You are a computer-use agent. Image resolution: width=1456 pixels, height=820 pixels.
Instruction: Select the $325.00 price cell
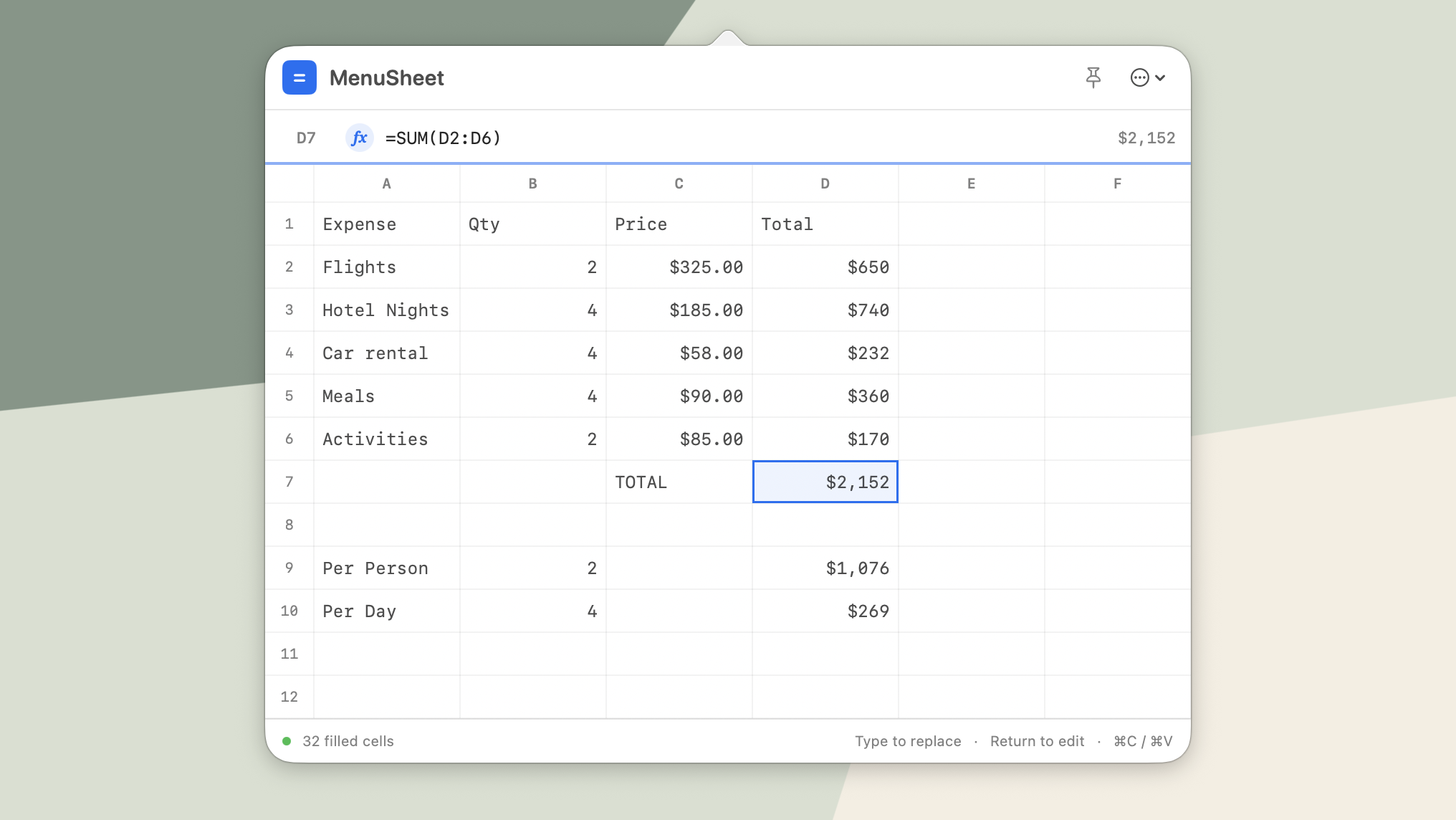pyautogui.click(x=679, y=267)
